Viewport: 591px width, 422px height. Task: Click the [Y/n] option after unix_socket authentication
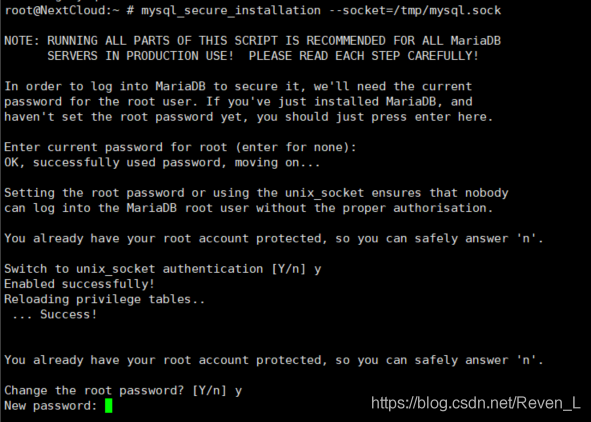click(288, 269)
